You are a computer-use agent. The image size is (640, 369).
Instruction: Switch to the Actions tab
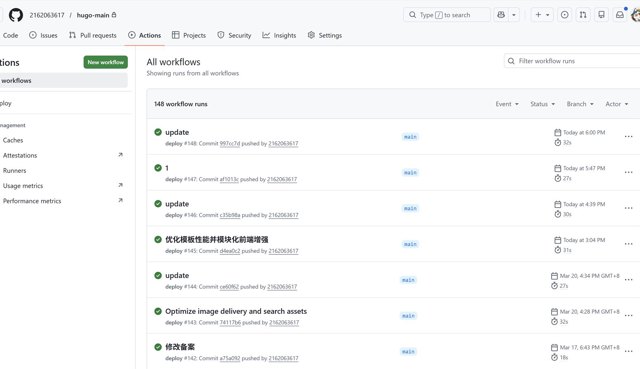click(x=144, y=36)
